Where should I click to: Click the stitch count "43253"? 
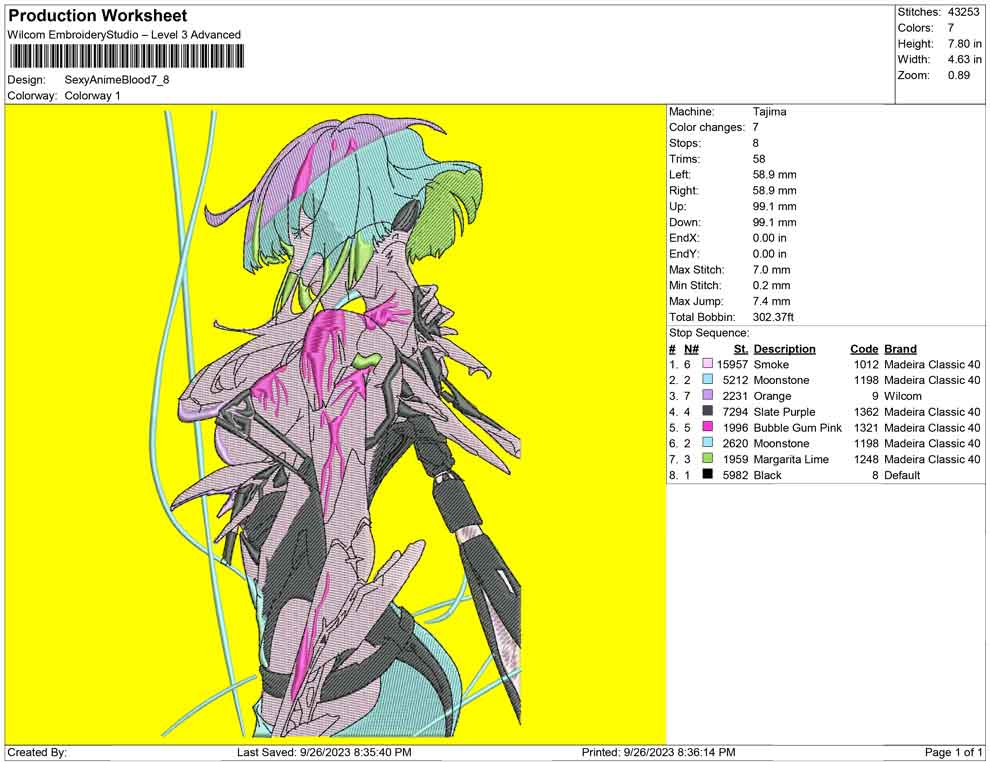click(x=963, y=12)
